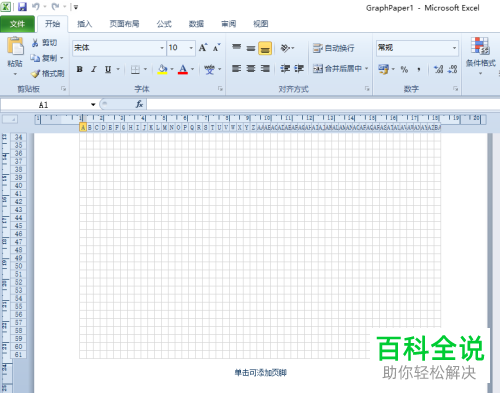Toggle Wrap Text (自动换行)
This screenshot has width=500, height=393.
tap(333, 48)
